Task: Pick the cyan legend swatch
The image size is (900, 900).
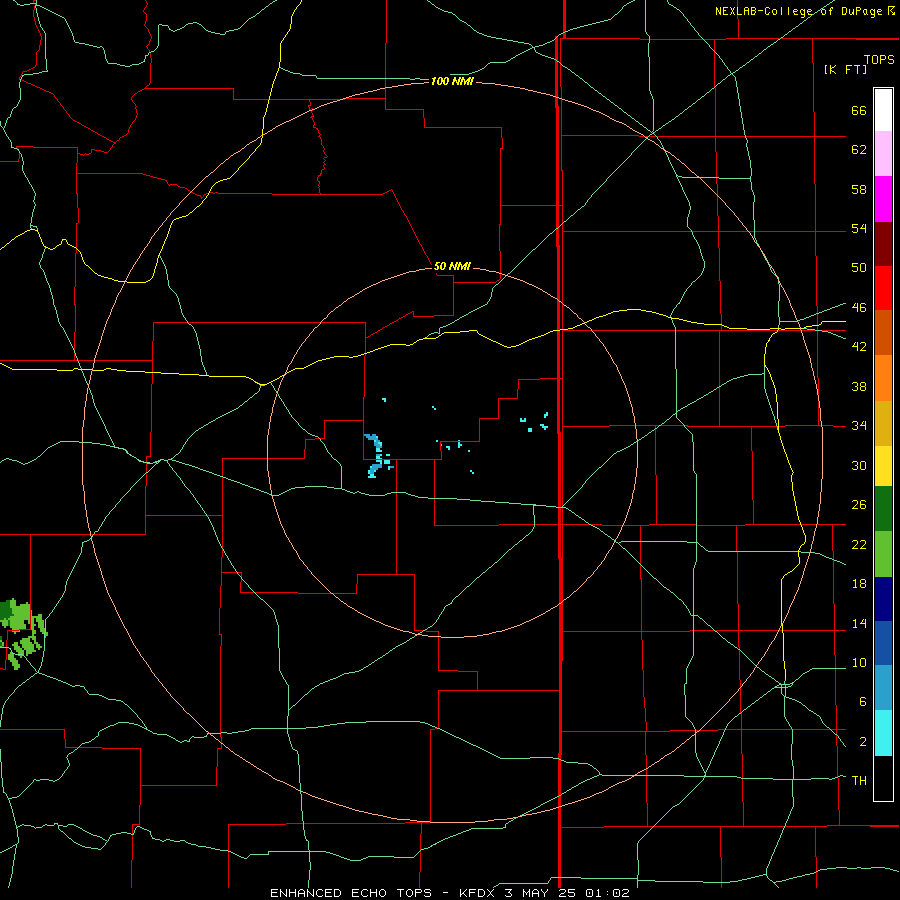Action: (x=883, y=733)
